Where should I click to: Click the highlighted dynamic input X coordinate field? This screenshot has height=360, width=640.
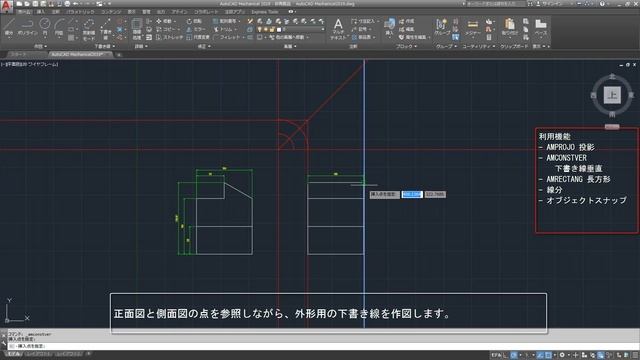(x=411, y=194)
